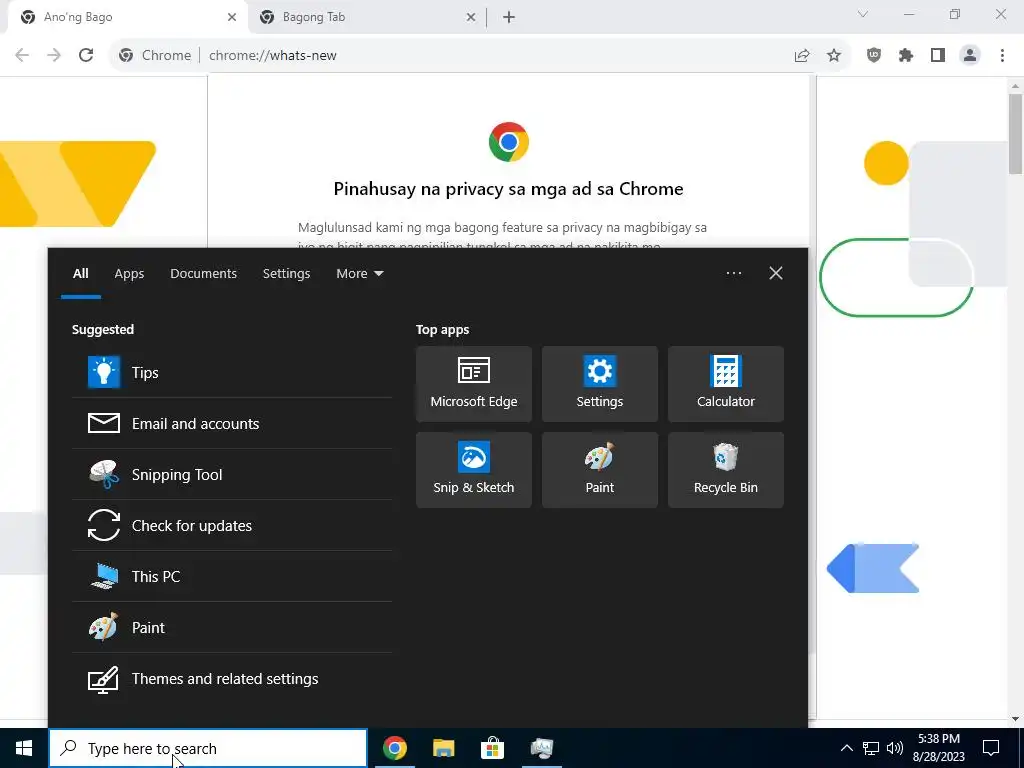The height and width of the screenshot is (768, 1024).
Task: Open a new Chrome tab
Action: 509,17
